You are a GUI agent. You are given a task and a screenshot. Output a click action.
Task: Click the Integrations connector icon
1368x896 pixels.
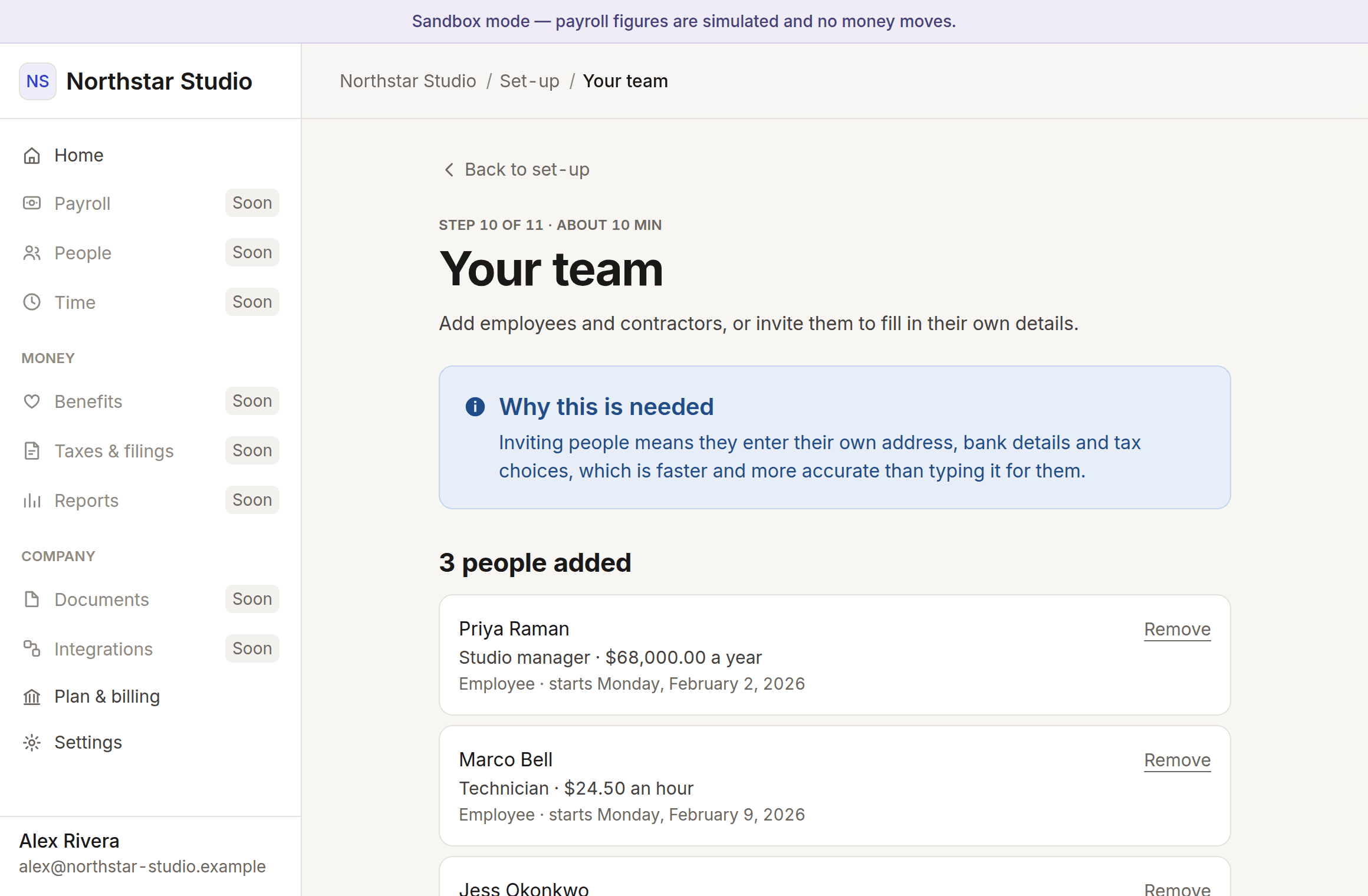click(x=32, y=649)
